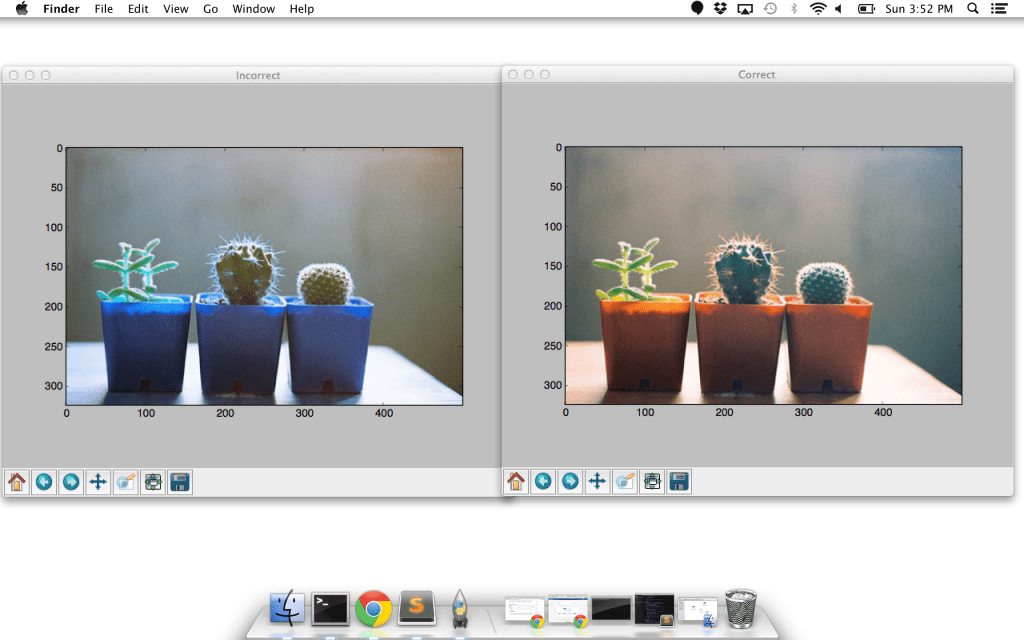Reset view with Home icon in Incorrect window
This screenshot has height=640, width=1024.
(16, 482)
